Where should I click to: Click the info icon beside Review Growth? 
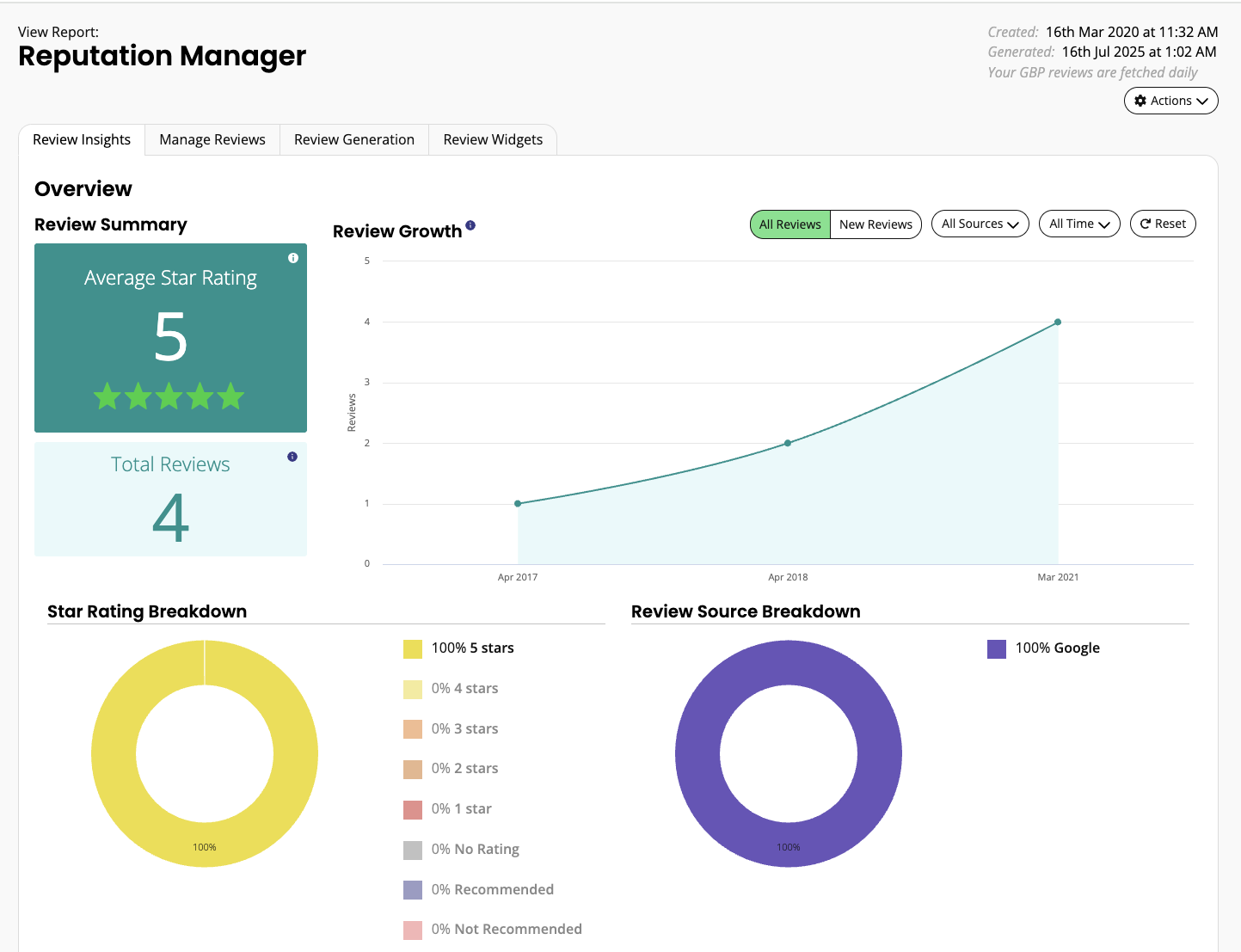(470, 224)
